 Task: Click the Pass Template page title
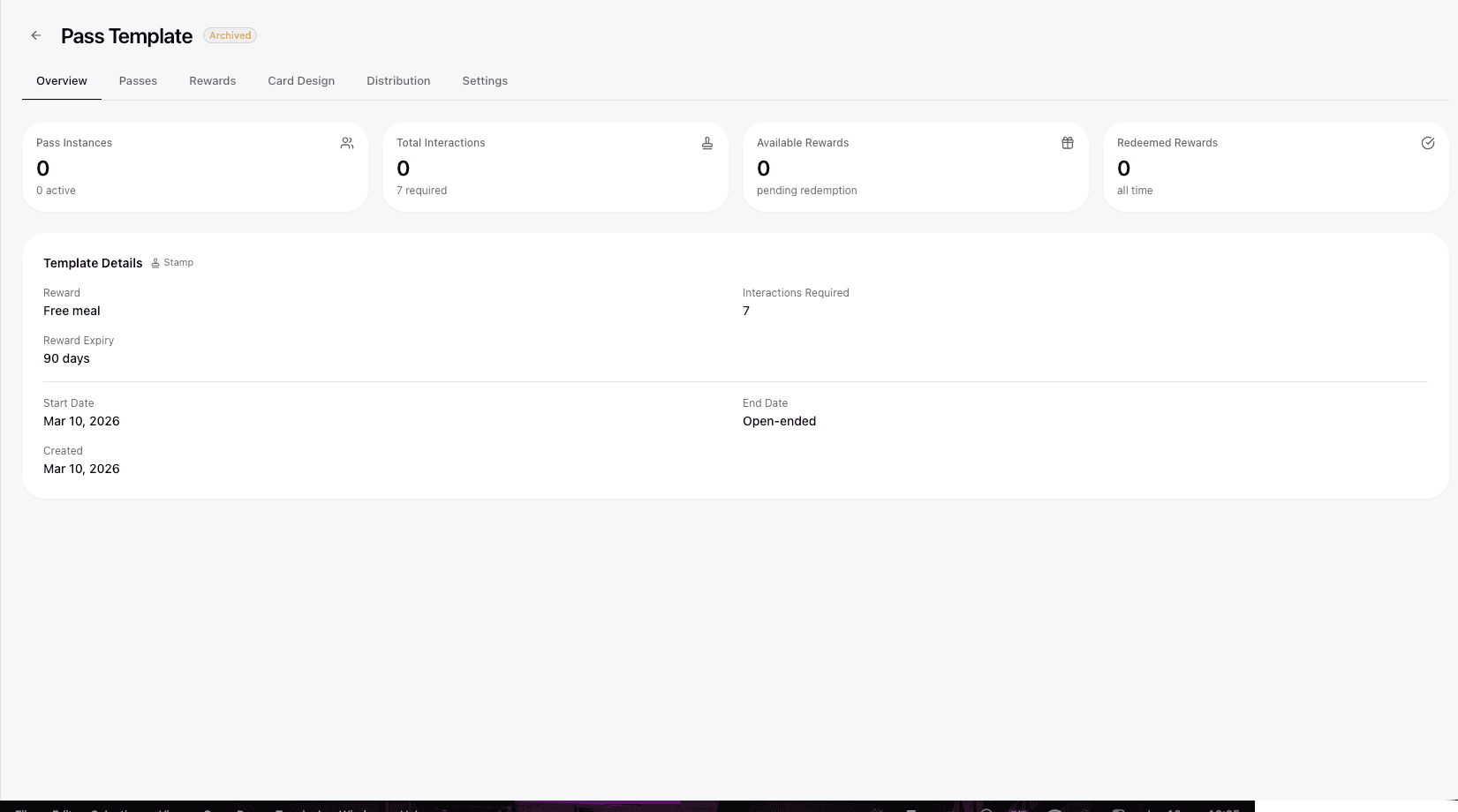click(x=125, y=36)
